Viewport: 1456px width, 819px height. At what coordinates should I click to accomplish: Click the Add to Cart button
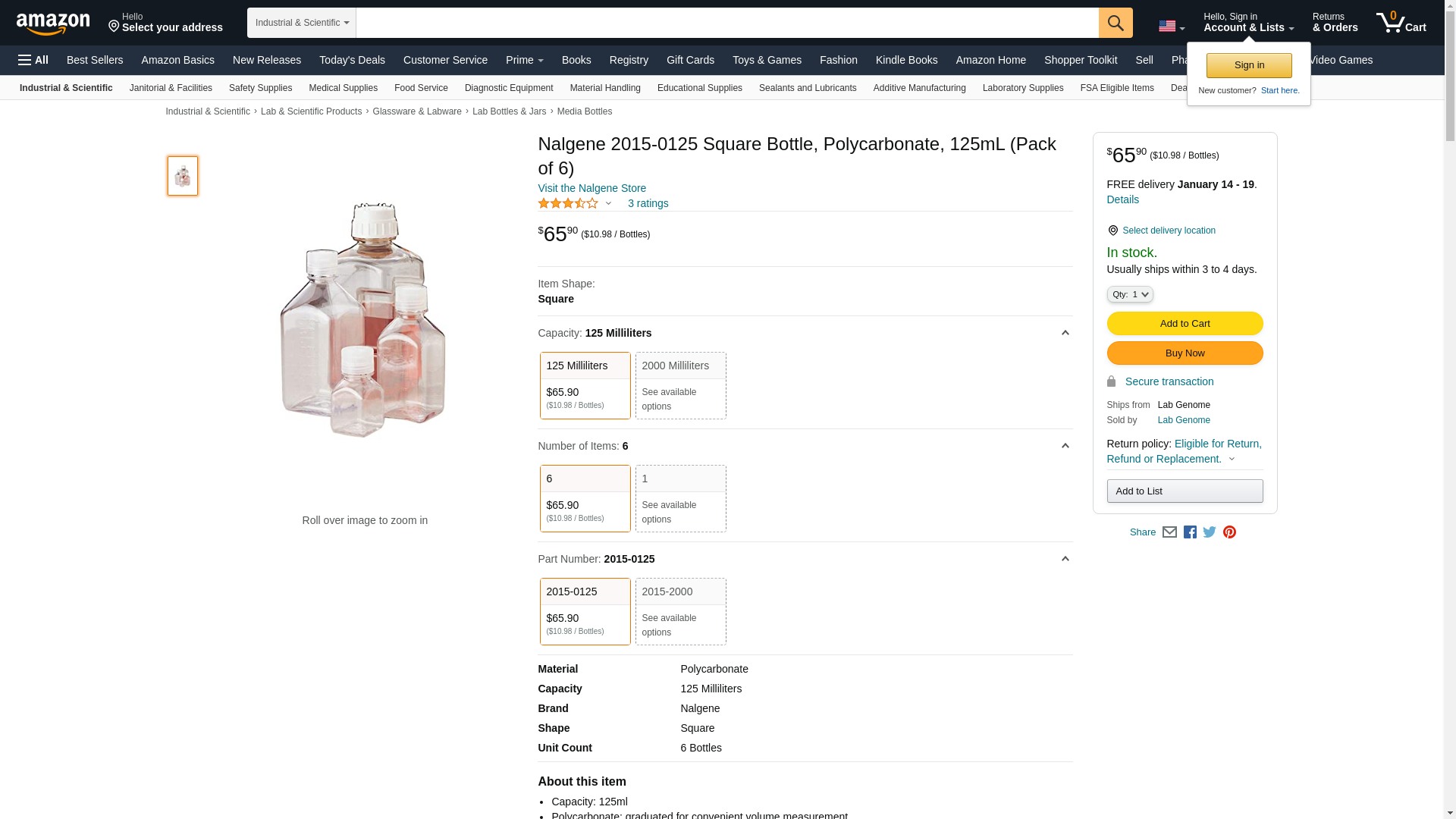click(1184, 324)
